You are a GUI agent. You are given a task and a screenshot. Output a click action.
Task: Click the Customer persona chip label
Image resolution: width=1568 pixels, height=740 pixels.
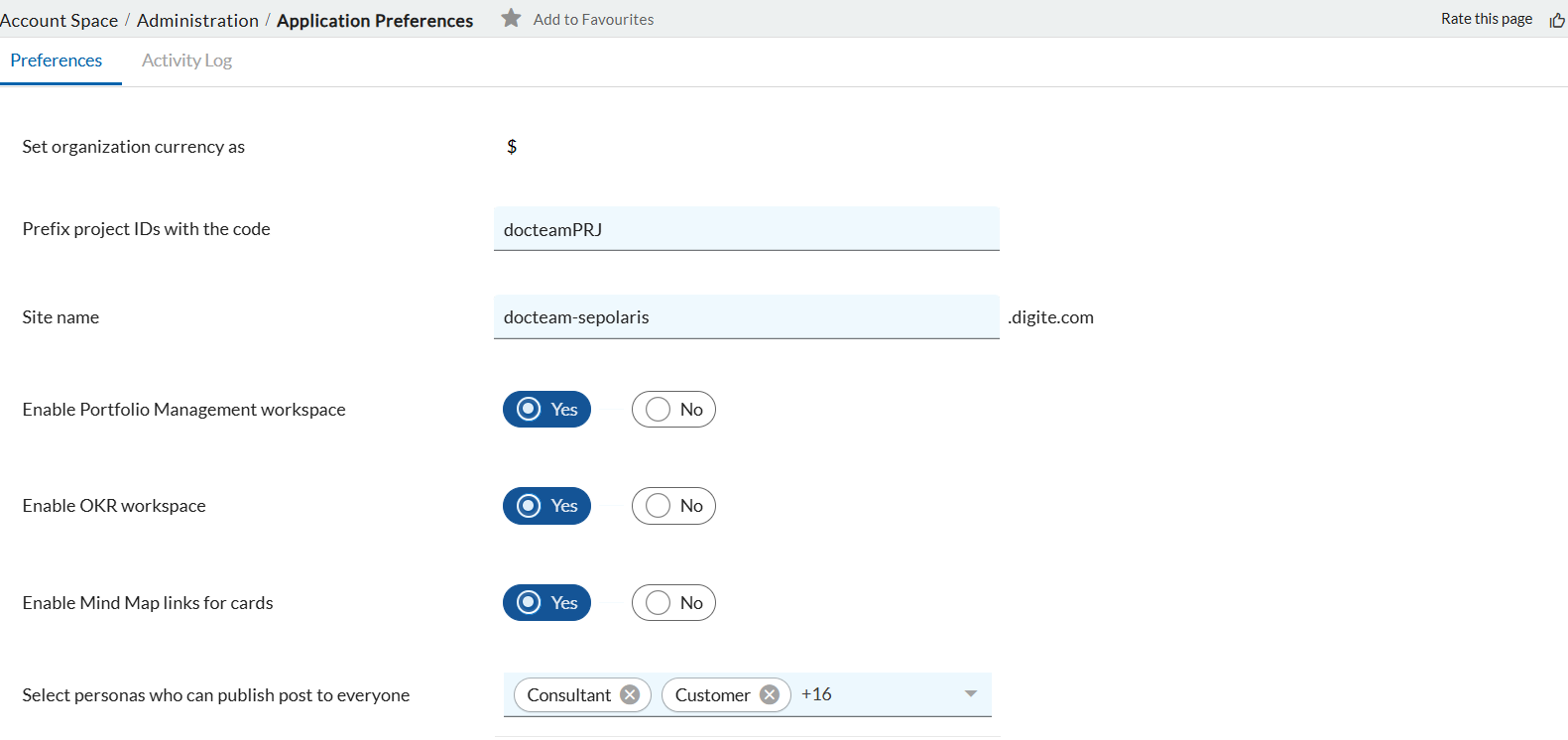coord(712,694)
